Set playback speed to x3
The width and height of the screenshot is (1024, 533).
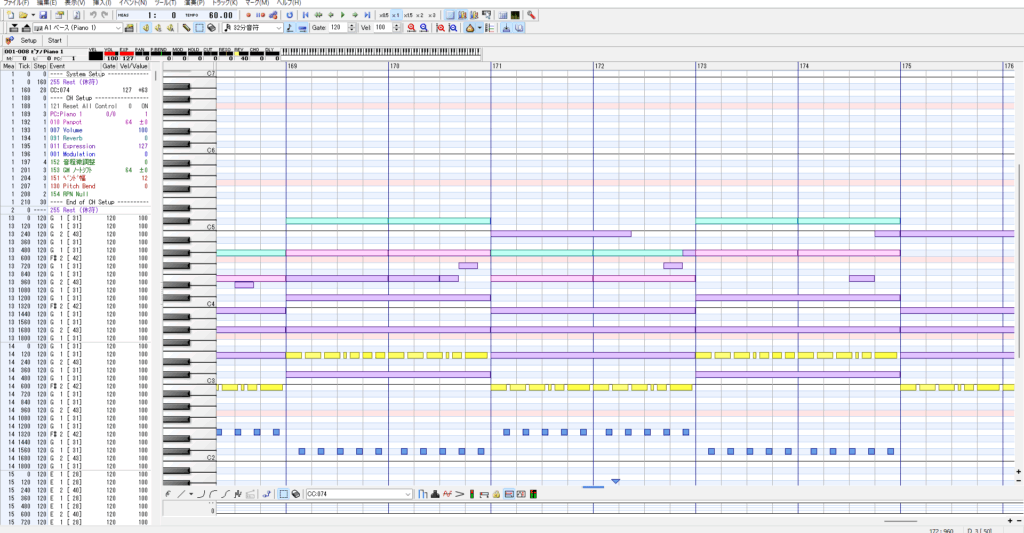[432, 15]
